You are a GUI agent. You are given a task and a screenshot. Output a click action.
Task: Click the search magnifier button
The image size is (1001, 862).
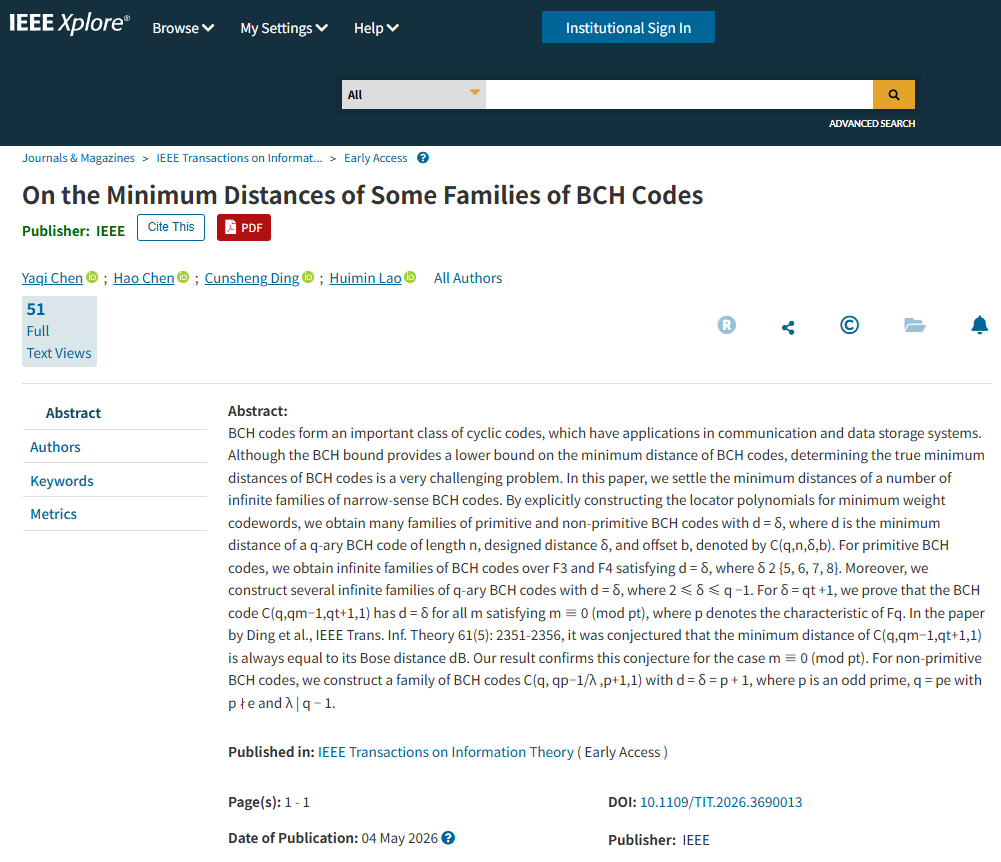pyautogui.click(x=893, y=95)
